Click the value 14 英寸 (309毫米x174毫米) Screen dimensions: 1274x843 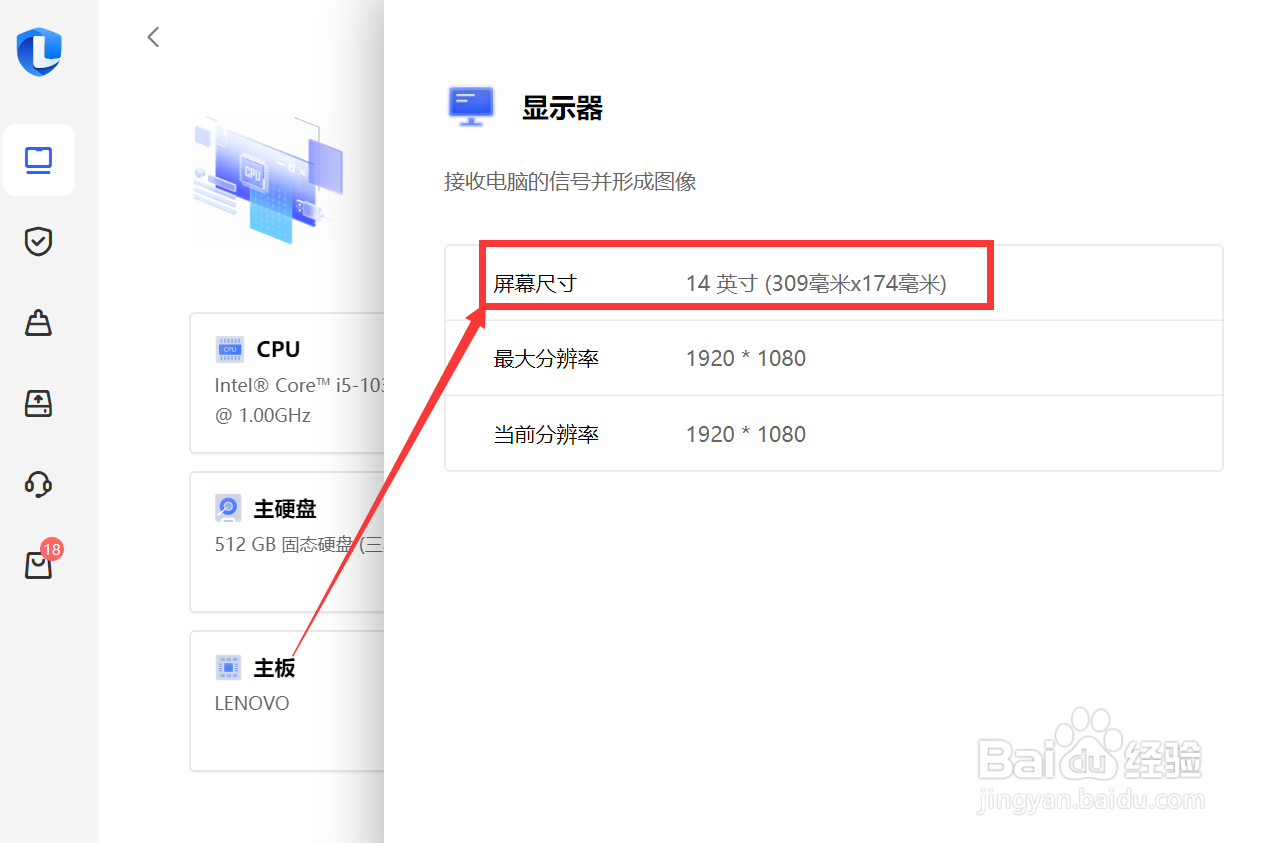[x=816, y=284]
